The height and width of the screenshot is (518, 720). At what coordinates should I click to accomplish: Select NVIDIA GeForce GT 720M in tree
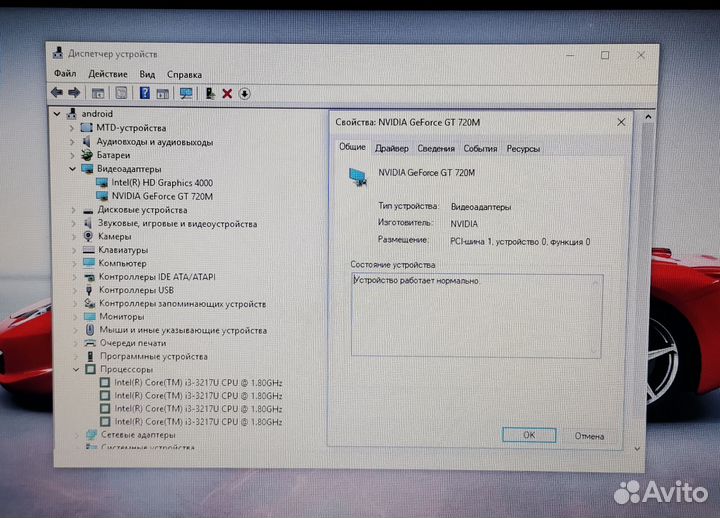coord(162,196)
